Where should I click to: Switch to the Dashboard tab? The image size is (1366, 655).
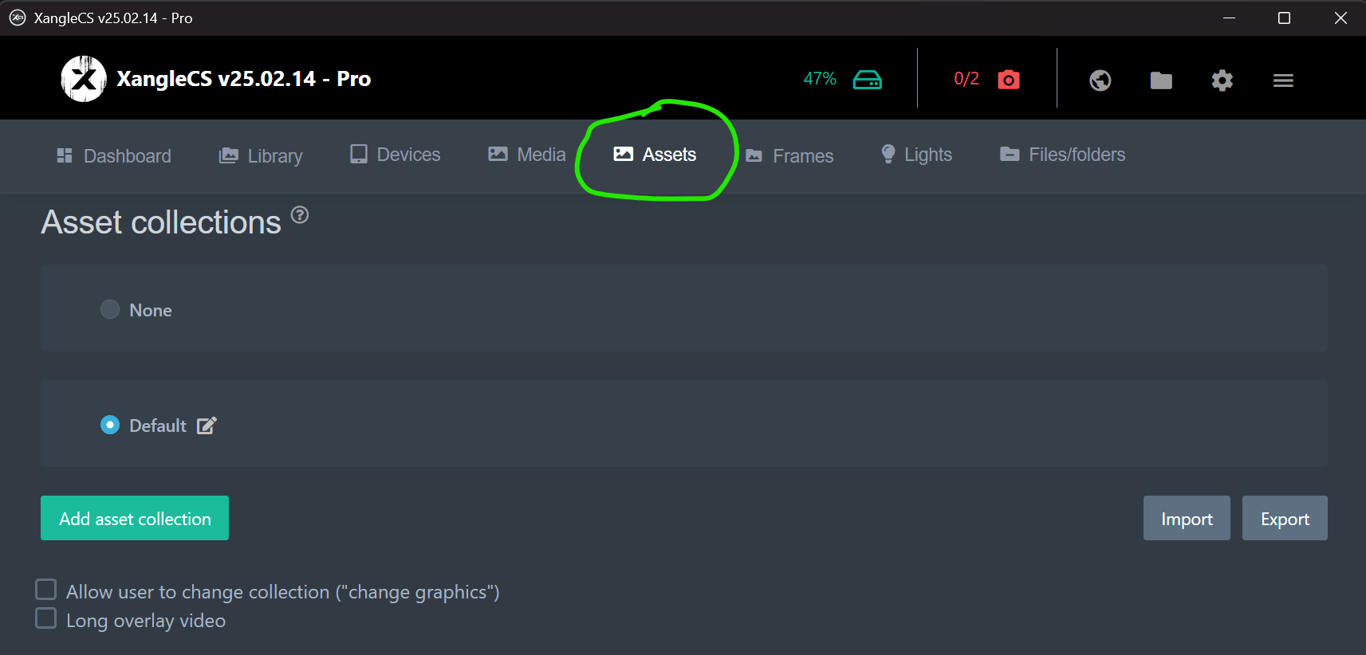coord(113,156)
